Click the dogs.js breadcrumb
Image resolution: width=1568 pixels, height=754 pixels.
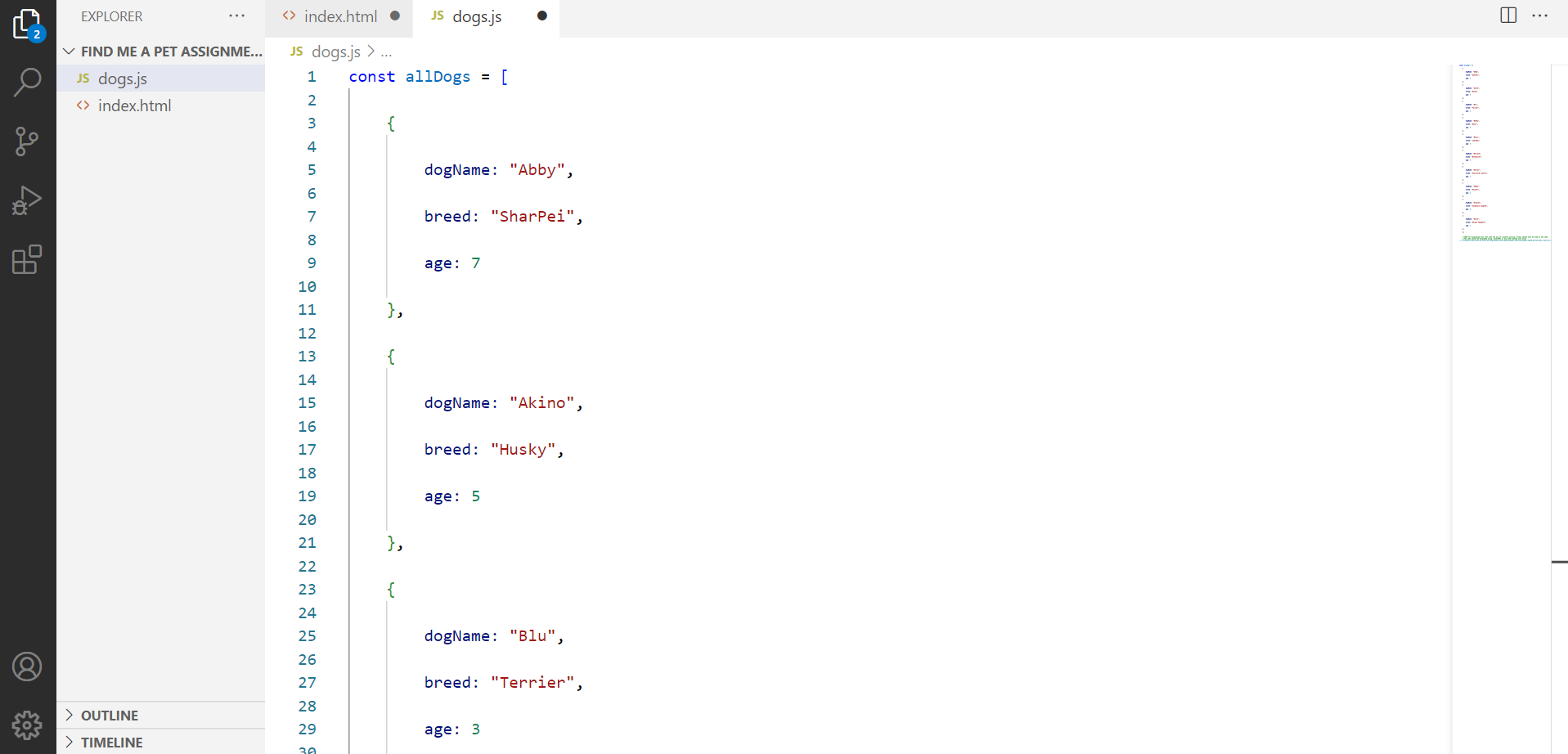point(335,52)
